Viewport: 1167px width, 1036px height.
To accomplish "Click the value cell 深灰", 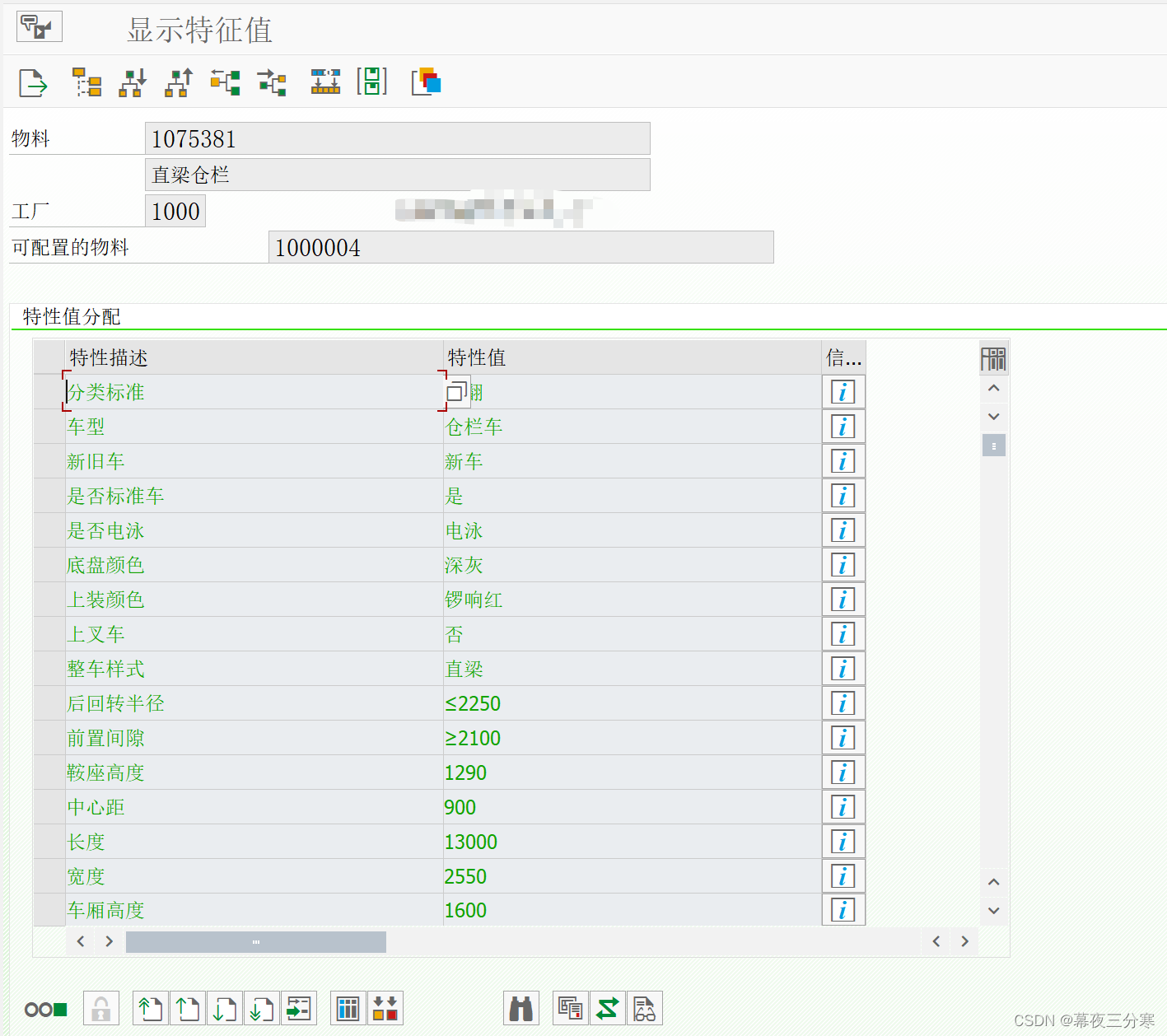I will click(633, 565).
